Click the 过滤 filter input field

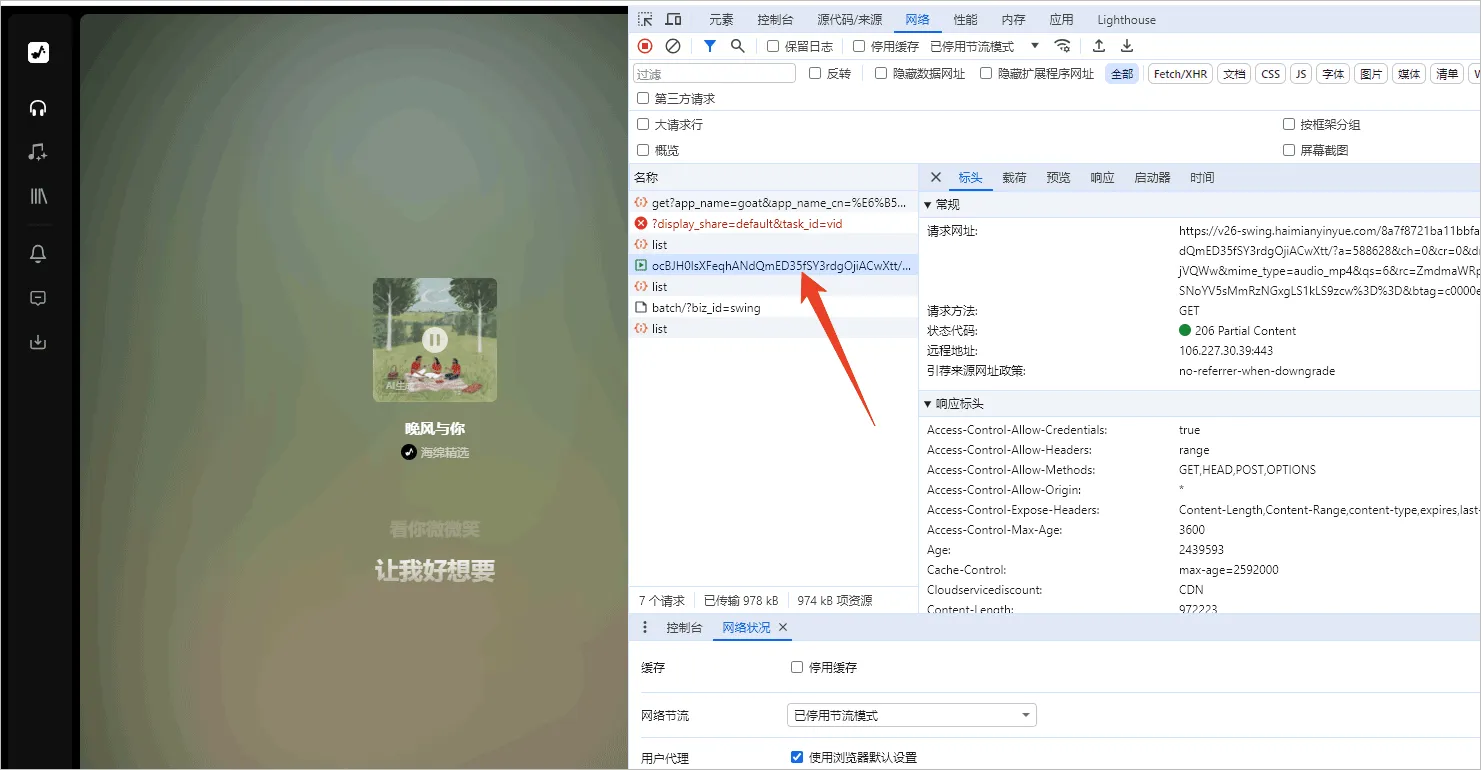(x=714, y=73)
